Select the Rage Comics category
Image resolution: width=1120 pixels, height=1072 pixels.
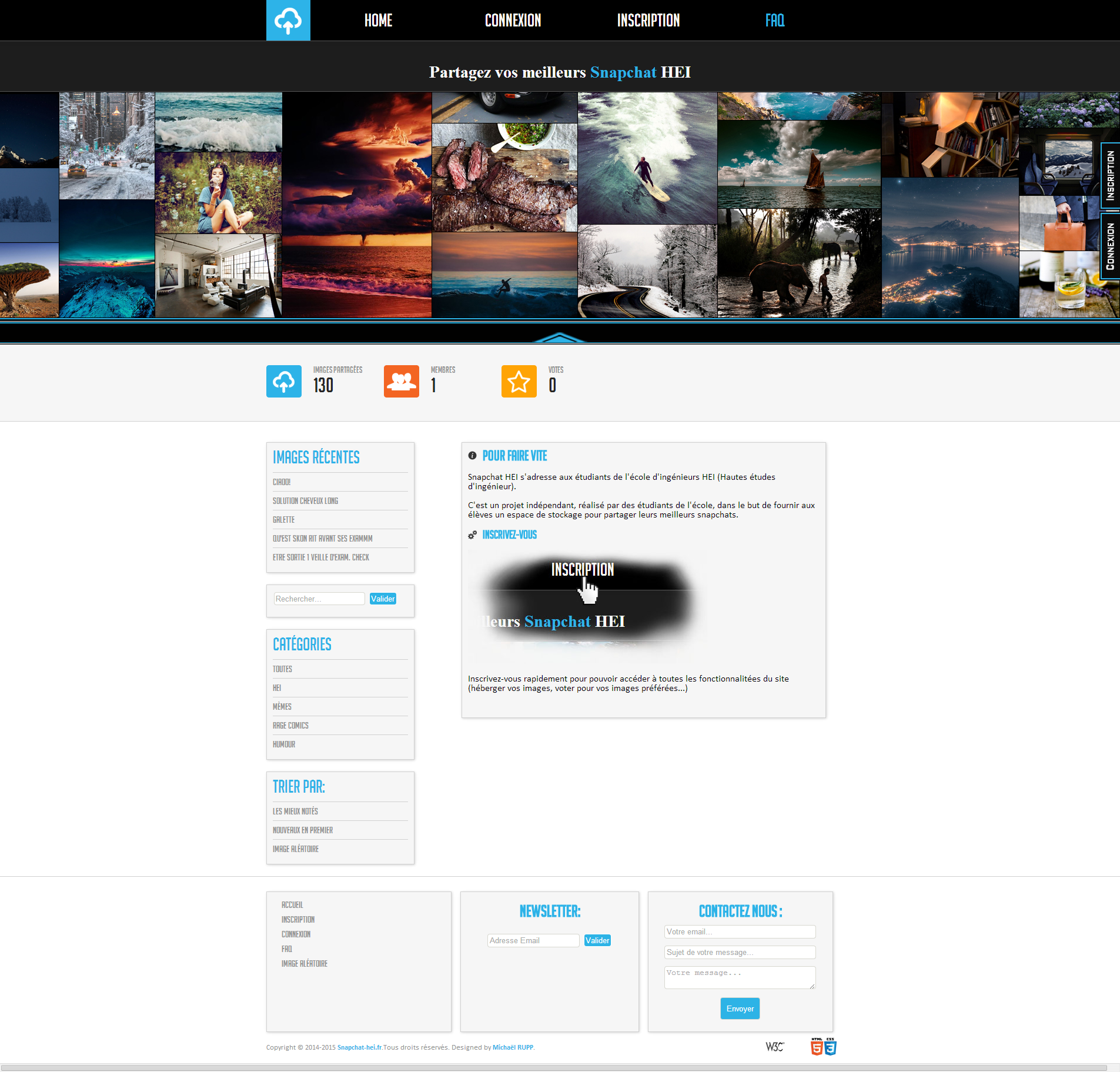[x=290, y=726]
